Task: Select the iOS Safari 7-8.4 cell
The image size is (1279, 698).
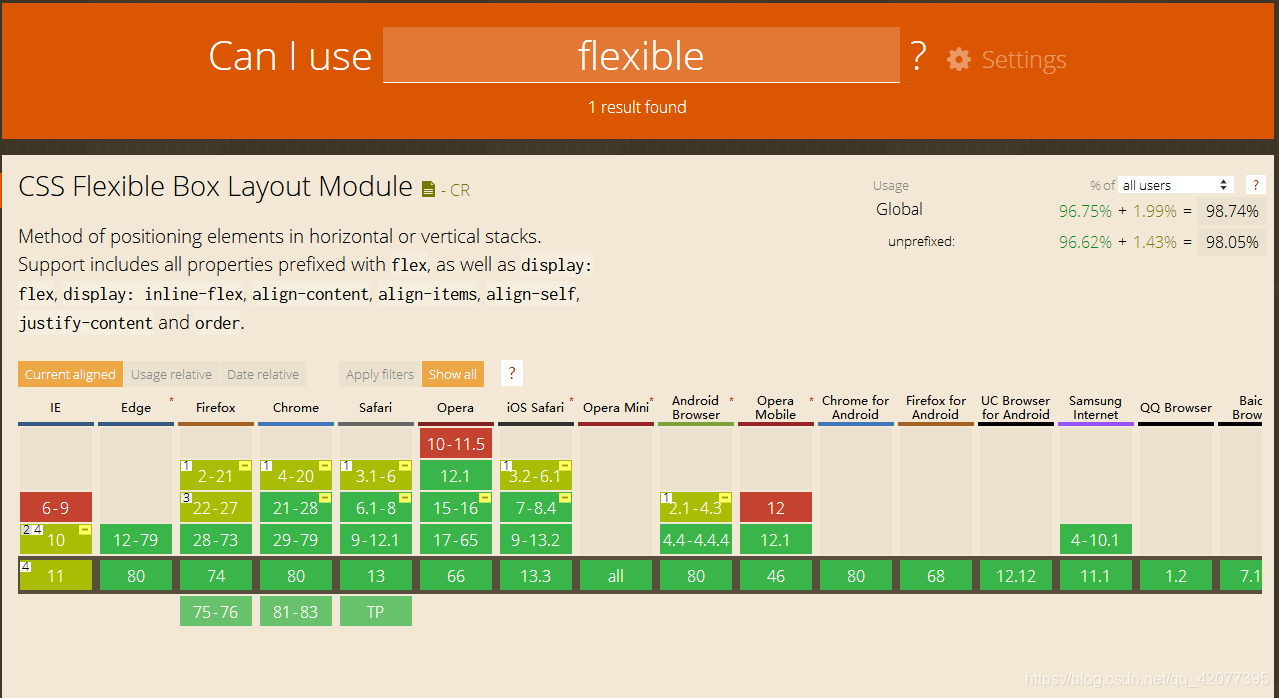Action: (536, 507)
